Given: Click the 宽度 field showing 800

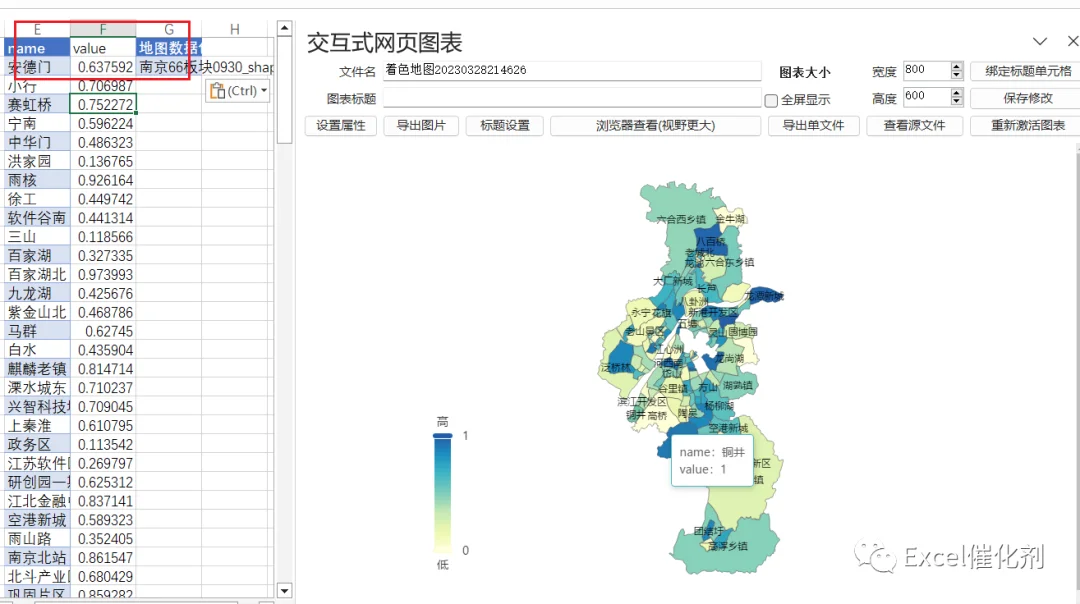Looking at the screenshot, I should [x=926, y=71].
